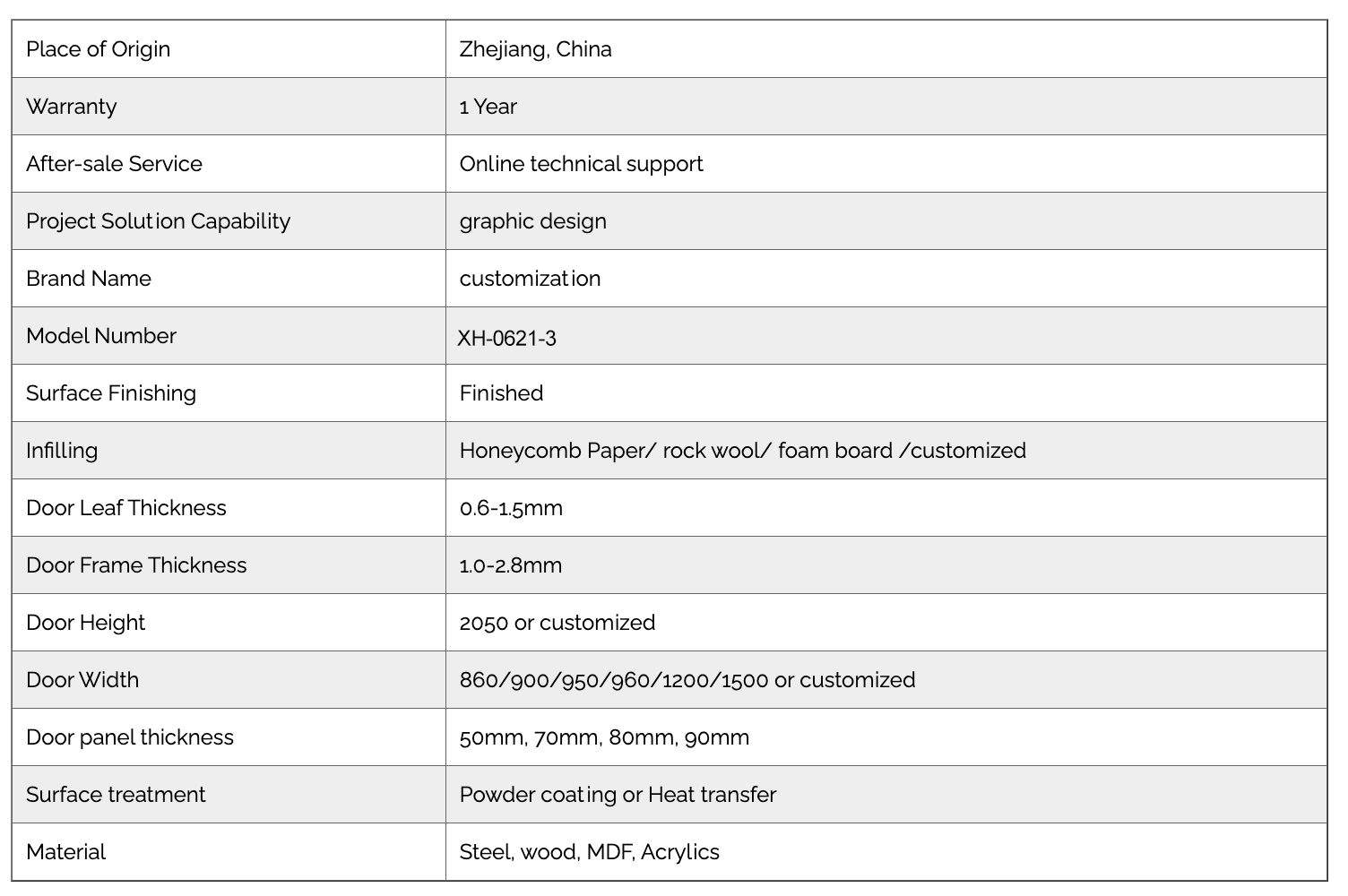Select the Honeycomb Paper infilling value
Screen dimensions: 1348x896
click(x=742, y=451)
